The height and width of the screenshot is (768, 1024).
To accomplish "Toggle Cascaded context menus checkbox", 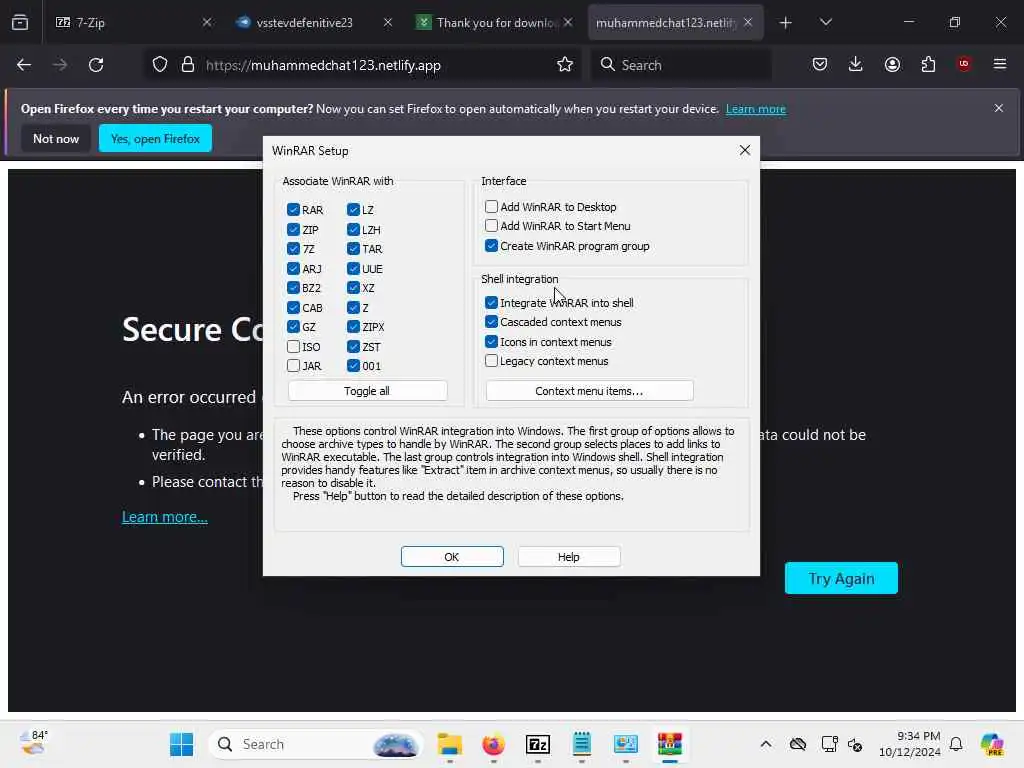I will (491, 322).
